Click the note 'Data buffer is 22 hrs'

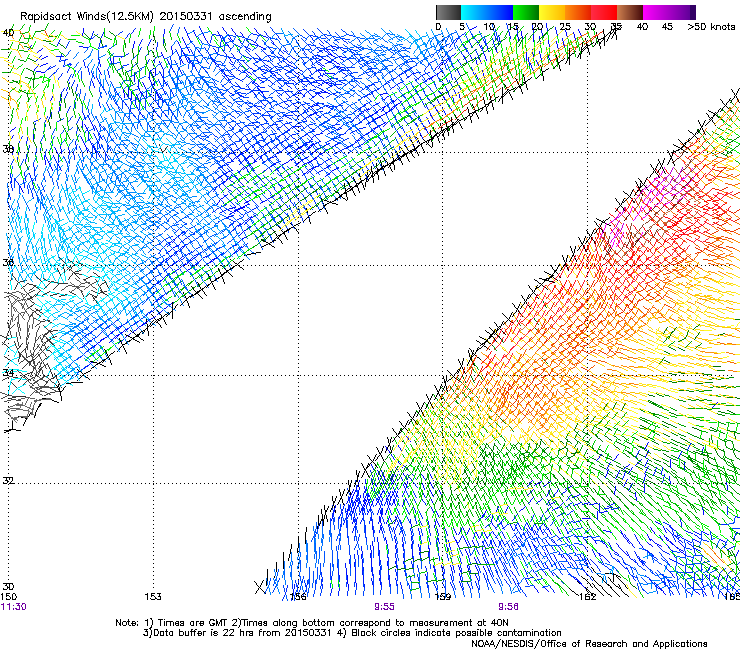(x=205, y=633)
